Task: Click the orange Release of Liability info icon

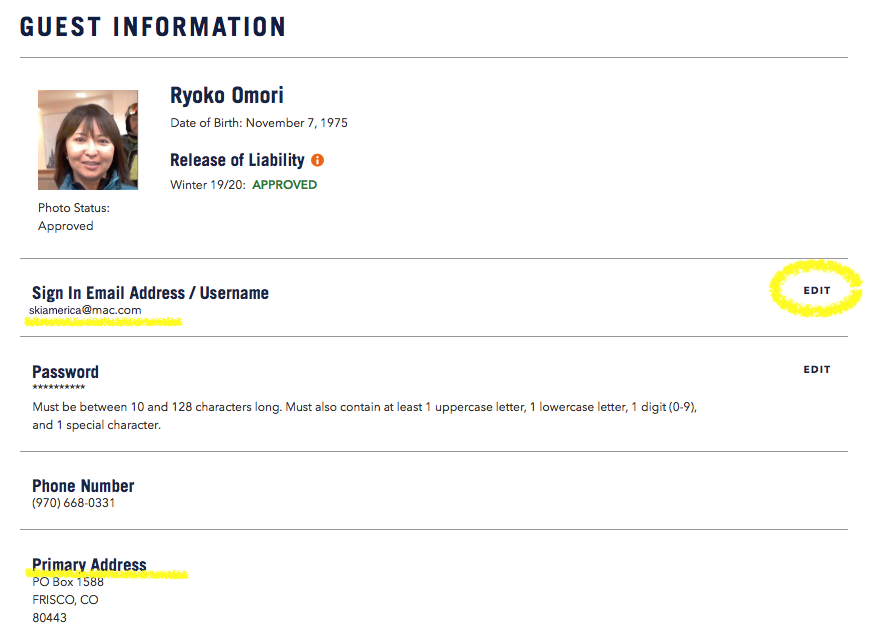Action: pyautogui.click(x=318, y=160)
